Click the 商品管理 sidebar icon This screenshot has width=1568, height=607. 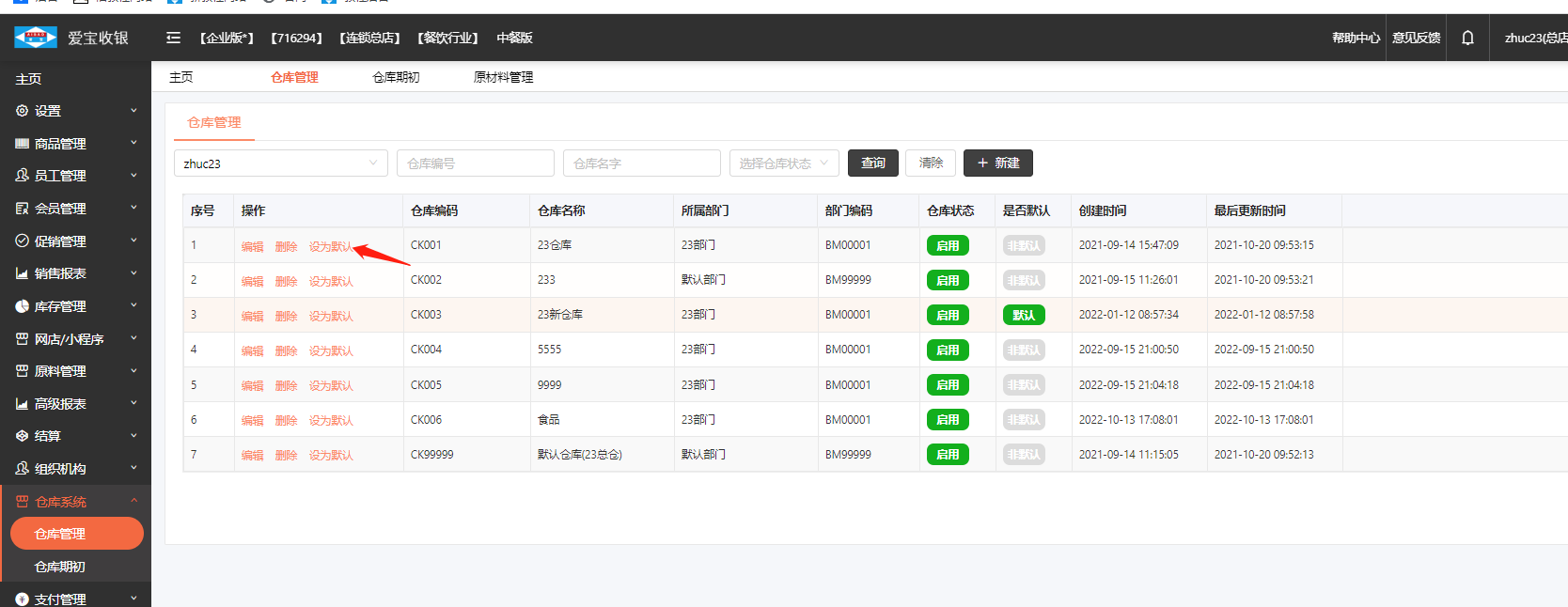tap(23, 144)
